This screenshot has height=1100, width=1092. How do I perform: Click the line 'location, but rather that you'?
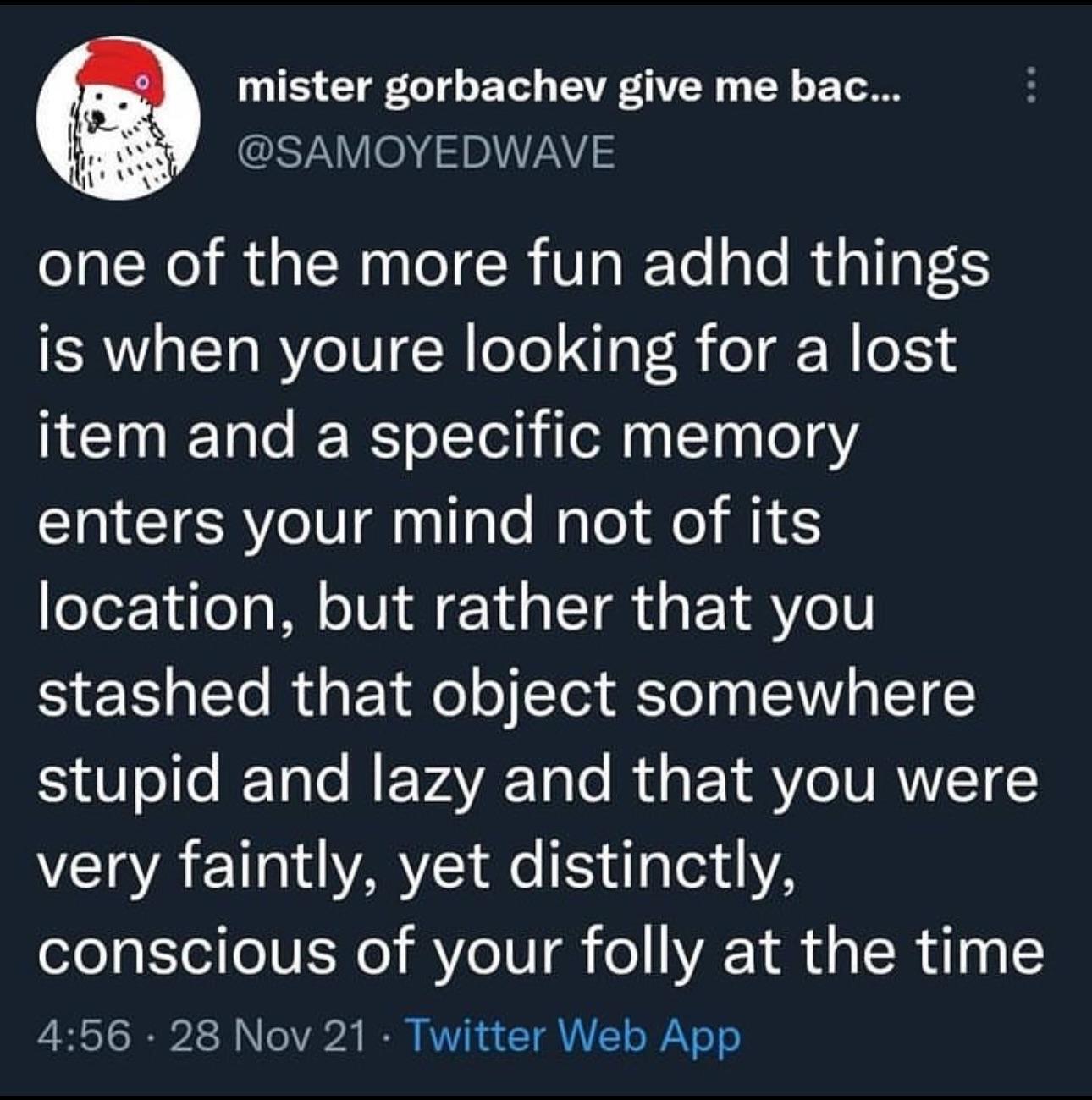455,608
